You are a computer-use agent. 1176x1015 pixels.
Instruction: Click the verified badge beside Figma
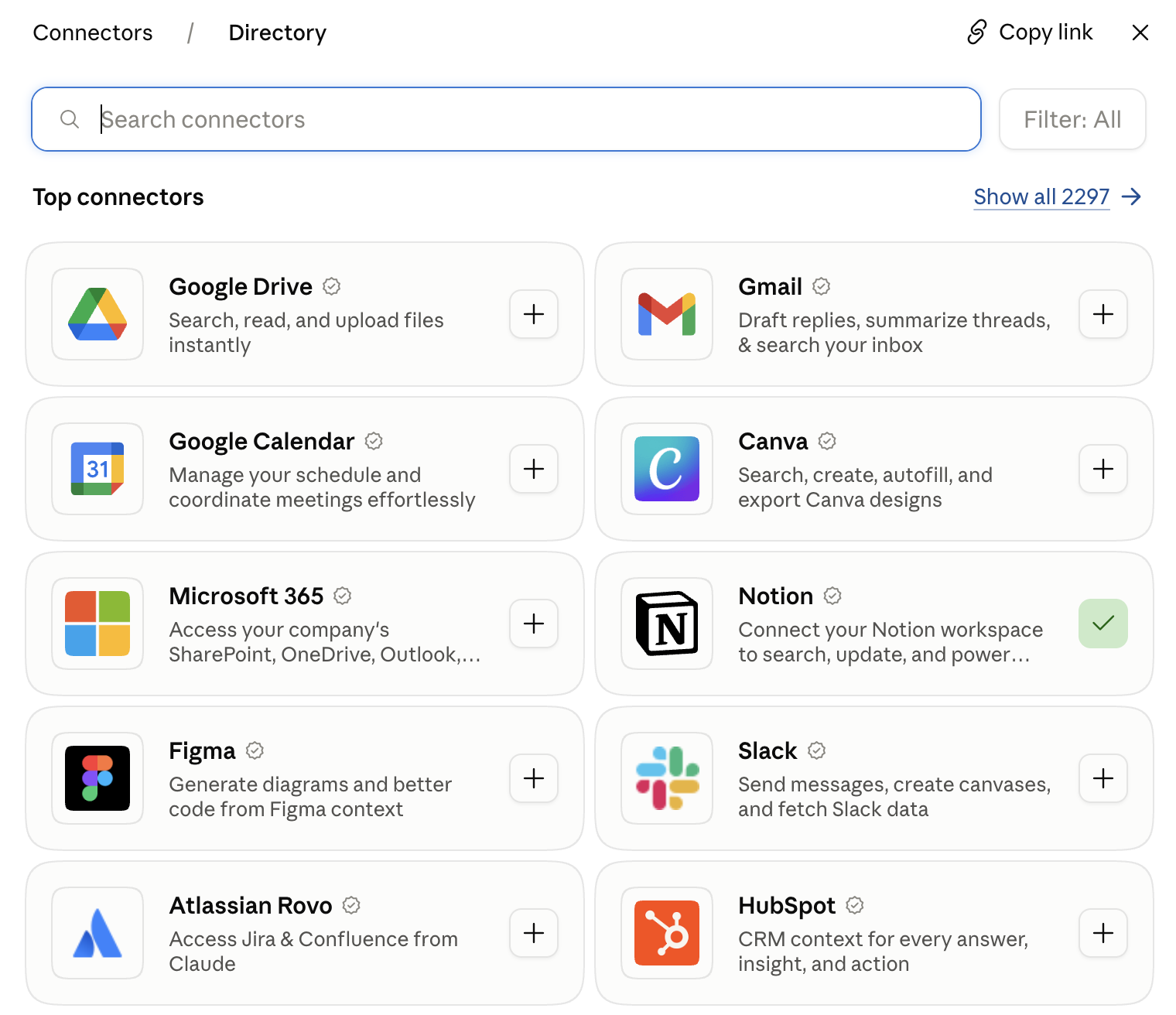(255, 750)
